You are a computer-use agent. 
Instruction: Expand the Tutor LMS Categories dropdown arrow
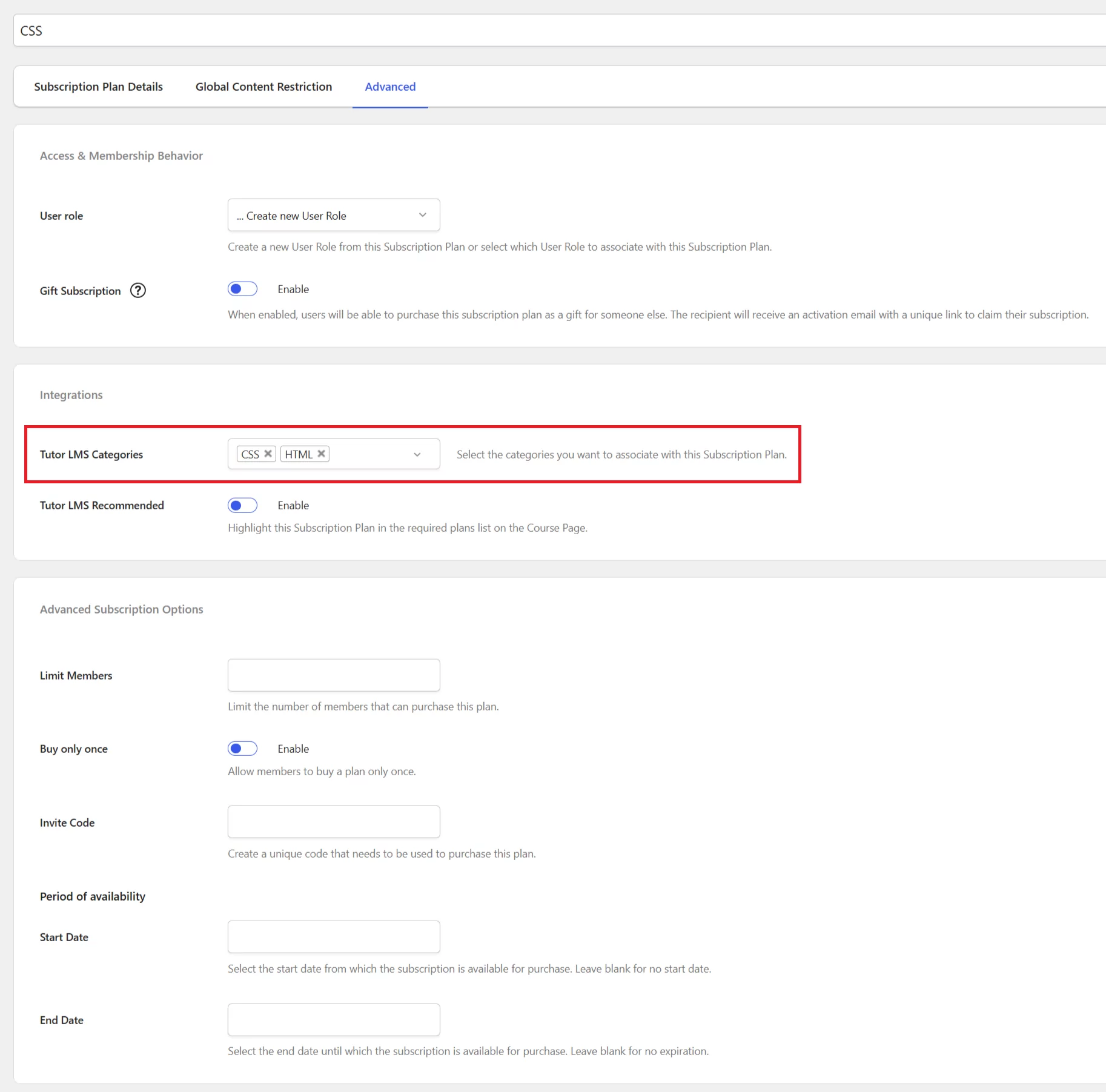tap(417, 454)
